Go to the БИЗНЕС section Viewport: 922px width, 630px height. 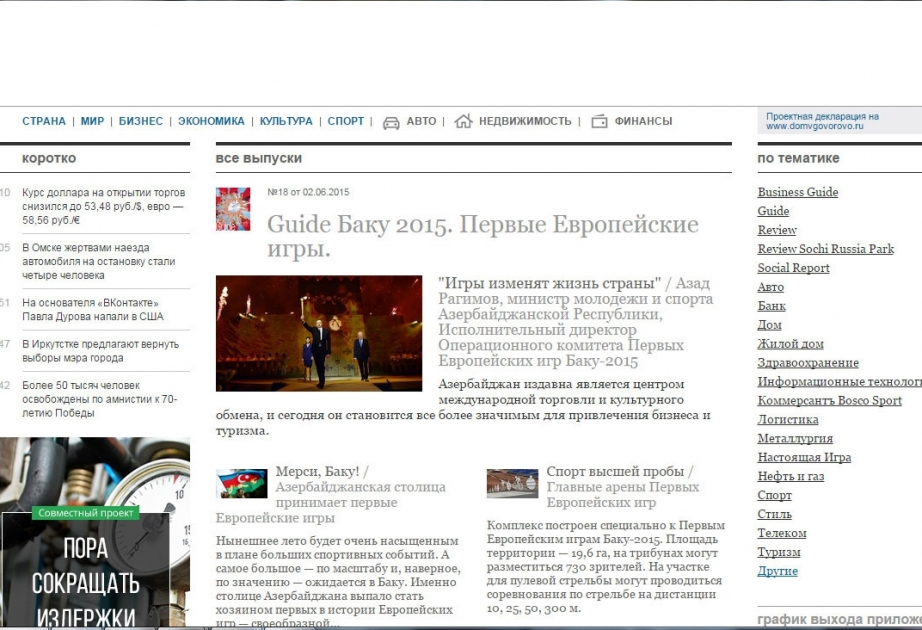[x=141, y=121]
